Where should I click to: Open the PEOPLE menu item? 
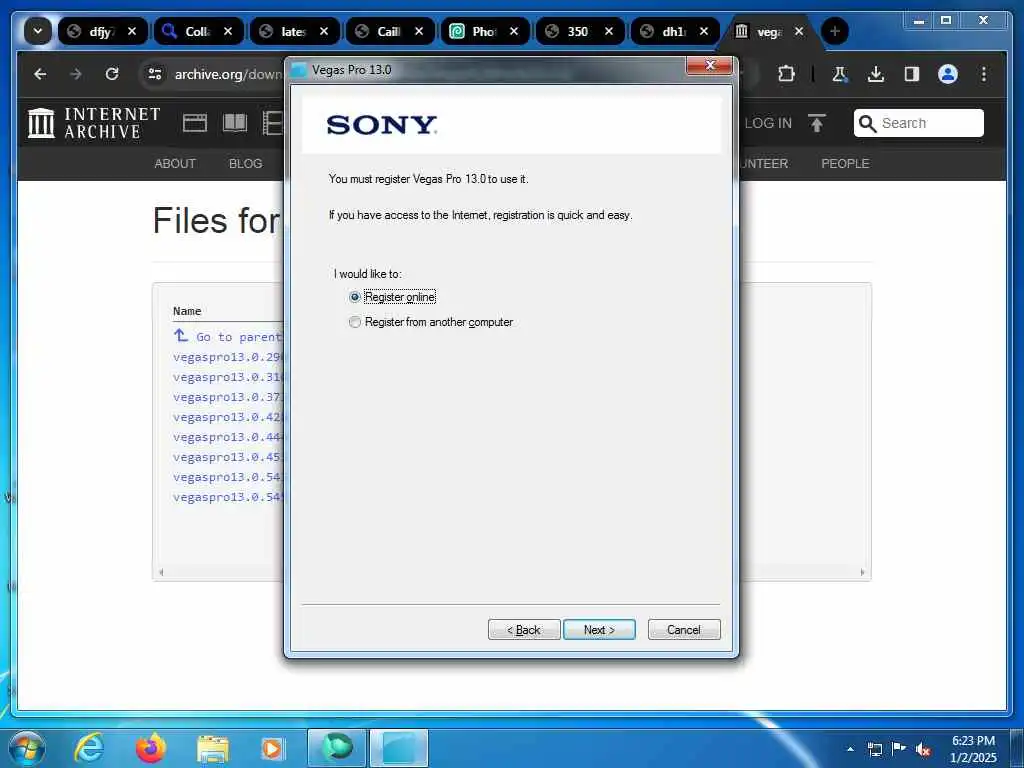point(845,163)
